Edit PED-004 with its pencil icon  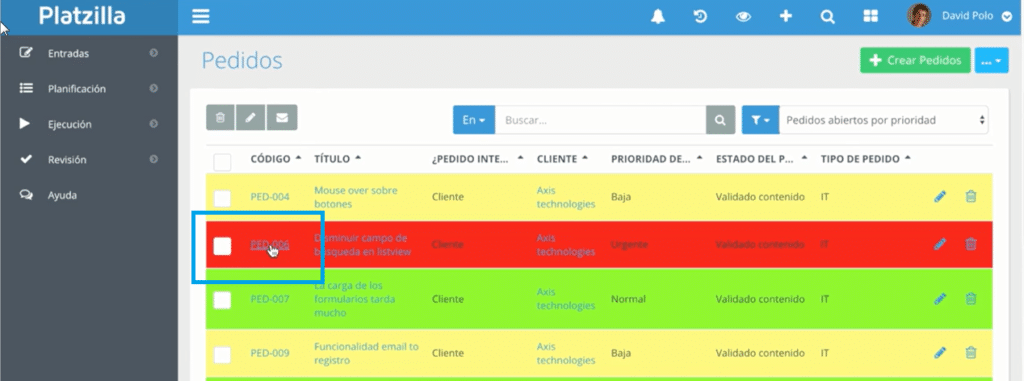tap(940, 196)
